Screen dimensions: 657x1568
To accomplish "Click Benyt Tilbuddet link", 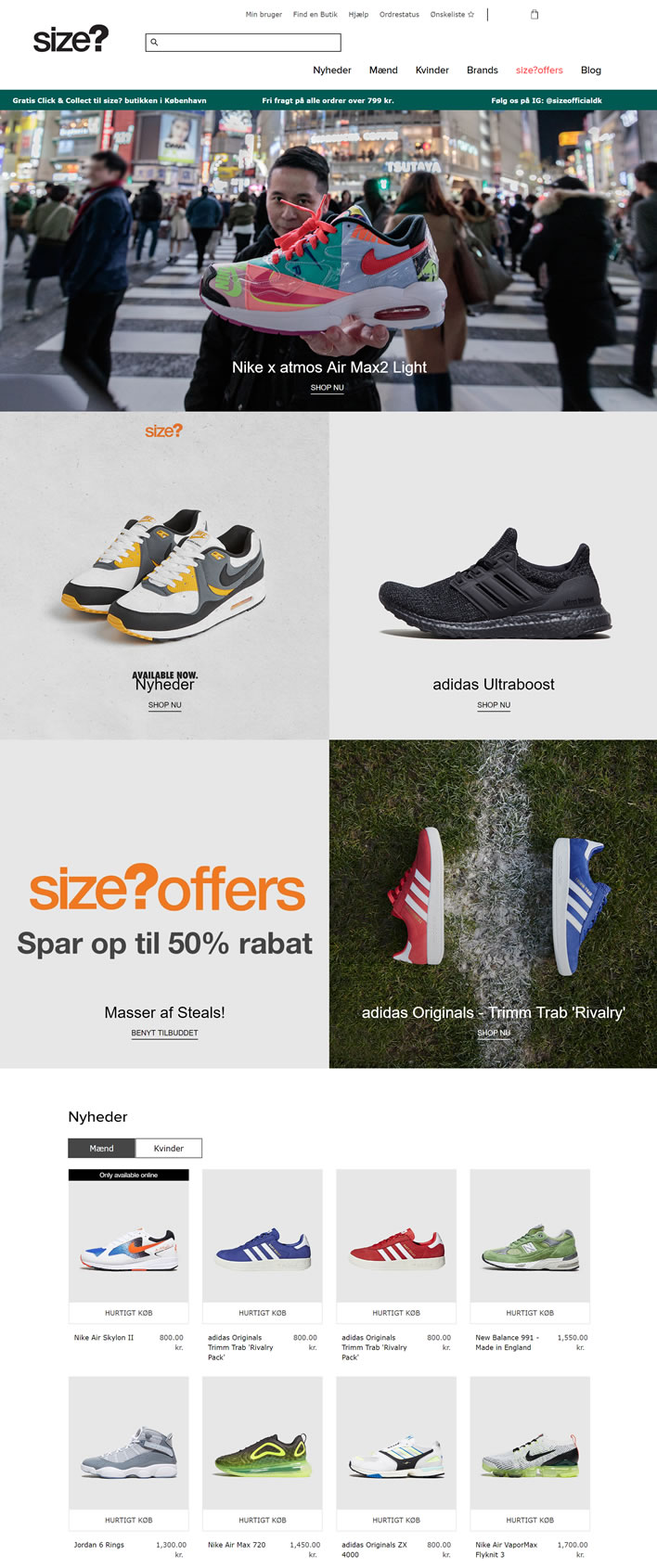I will pyautogui.click(x=164, y=1033).
